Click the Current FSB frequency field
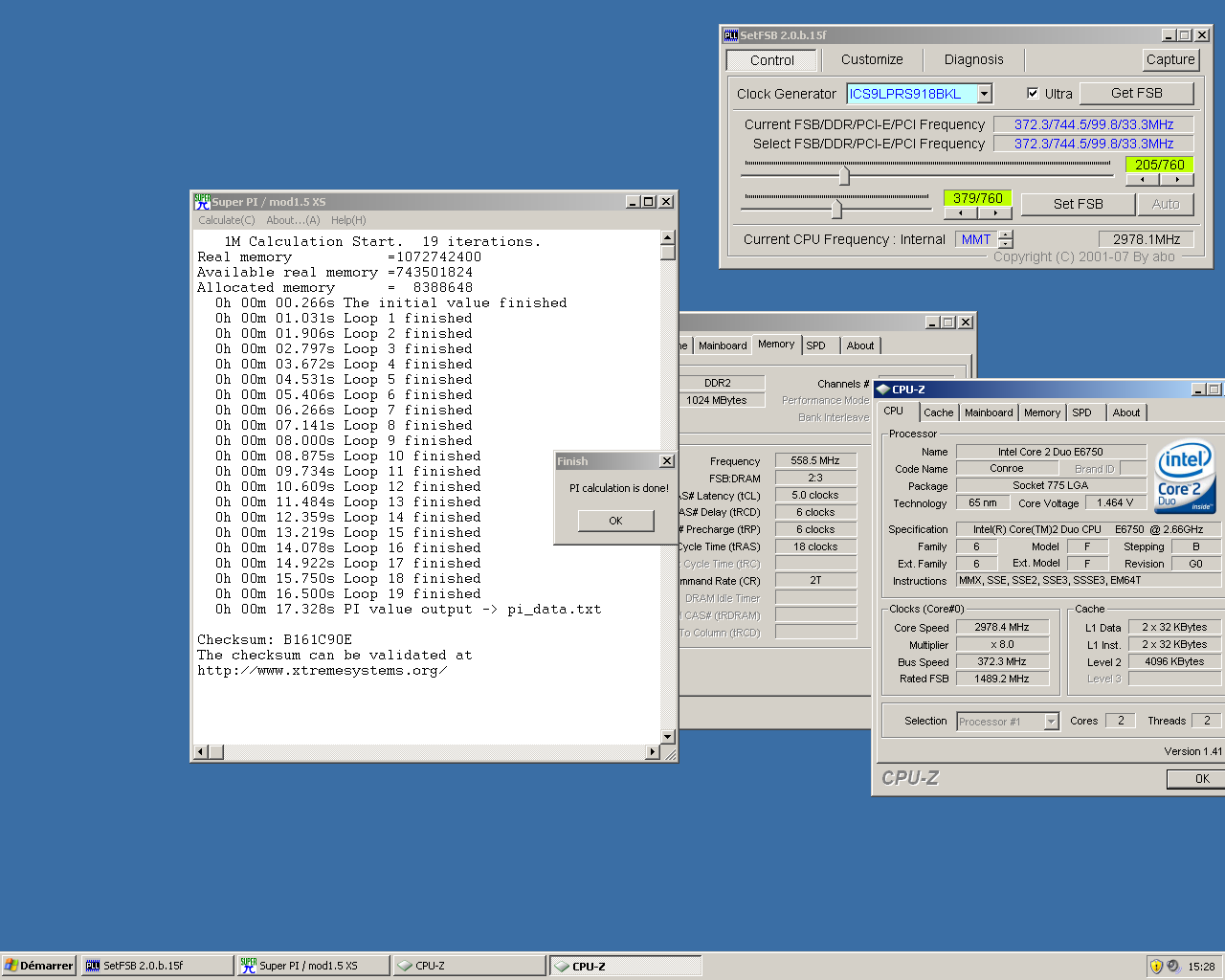This screenshot has height=980, width=1225. click(1094, 124)
